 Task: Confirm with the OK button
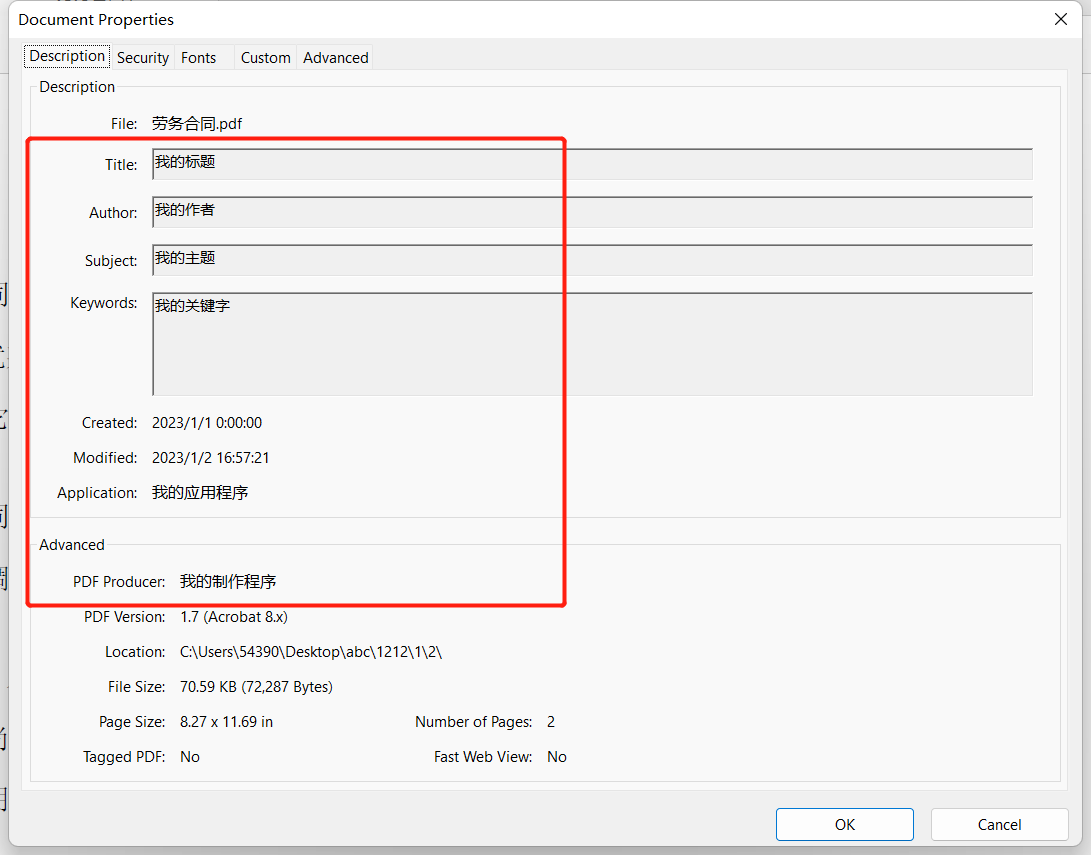pos(845,824)
